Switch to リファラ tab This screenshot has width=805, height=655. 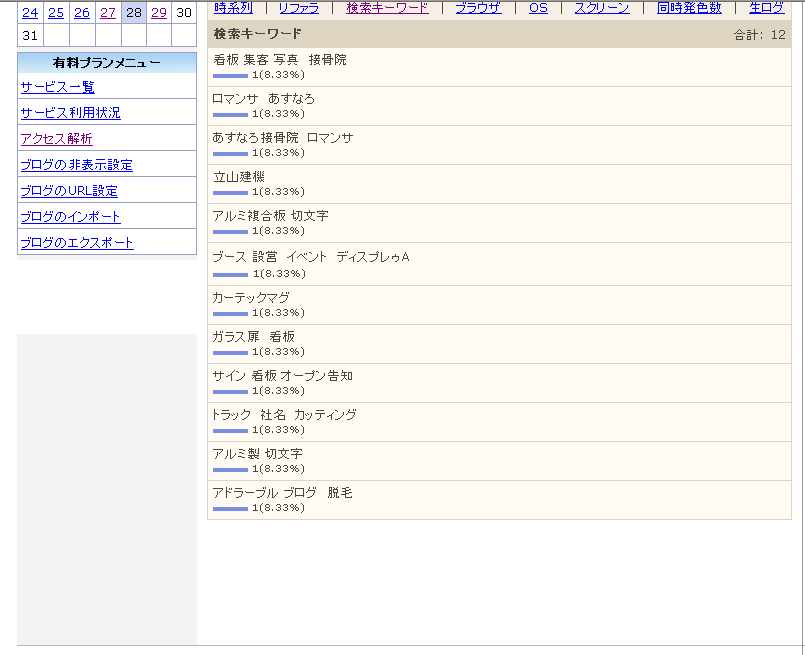pos(299,8)
